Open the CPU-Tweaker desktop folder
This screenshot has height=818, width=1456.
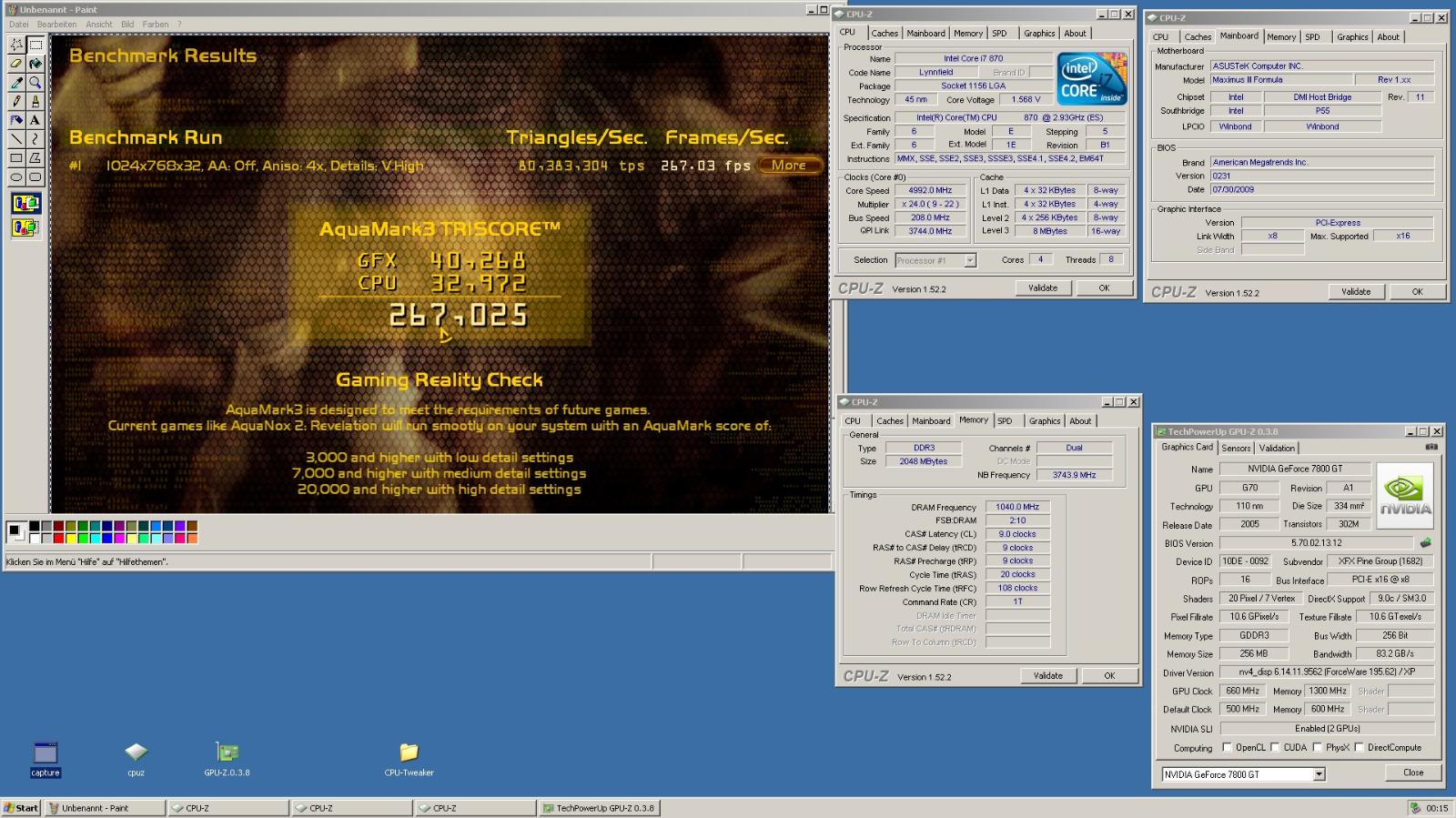[409, 760]
